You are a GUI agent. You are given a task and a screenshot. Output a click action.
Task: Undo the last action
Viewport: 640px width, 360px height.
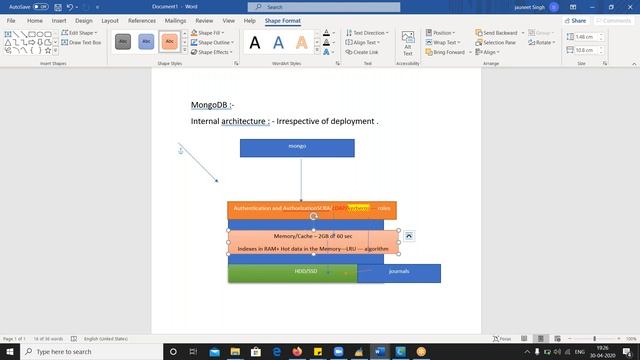click(70, 7)
